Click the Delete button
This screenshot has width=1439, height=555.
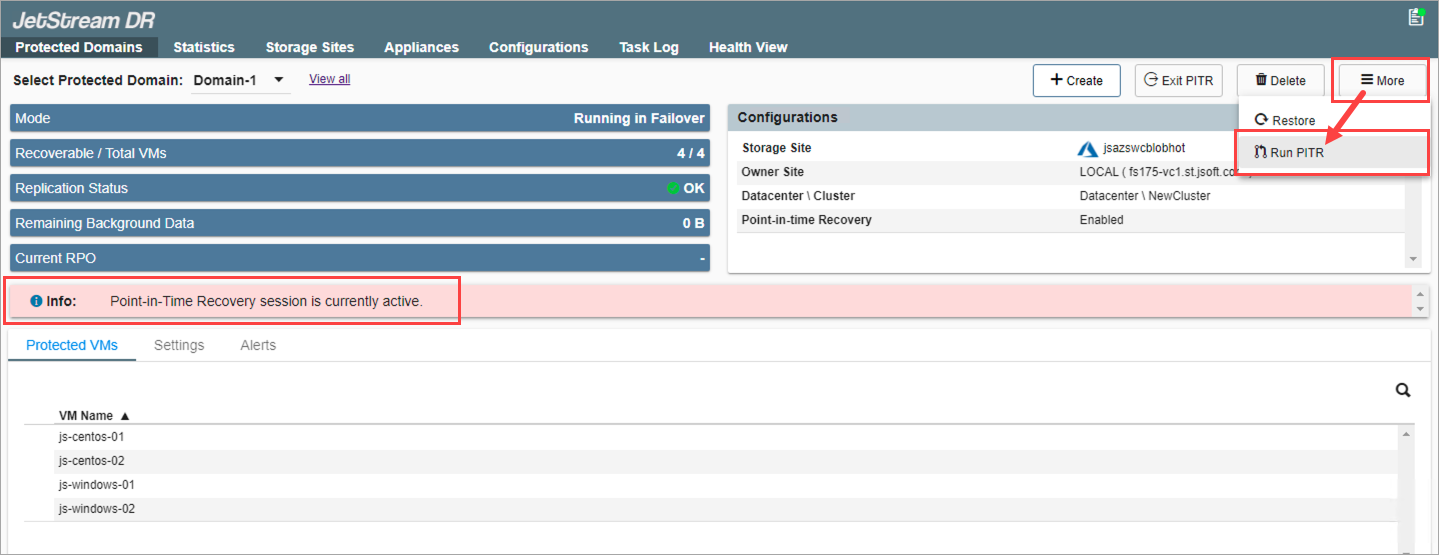(x=1280, y=80)
